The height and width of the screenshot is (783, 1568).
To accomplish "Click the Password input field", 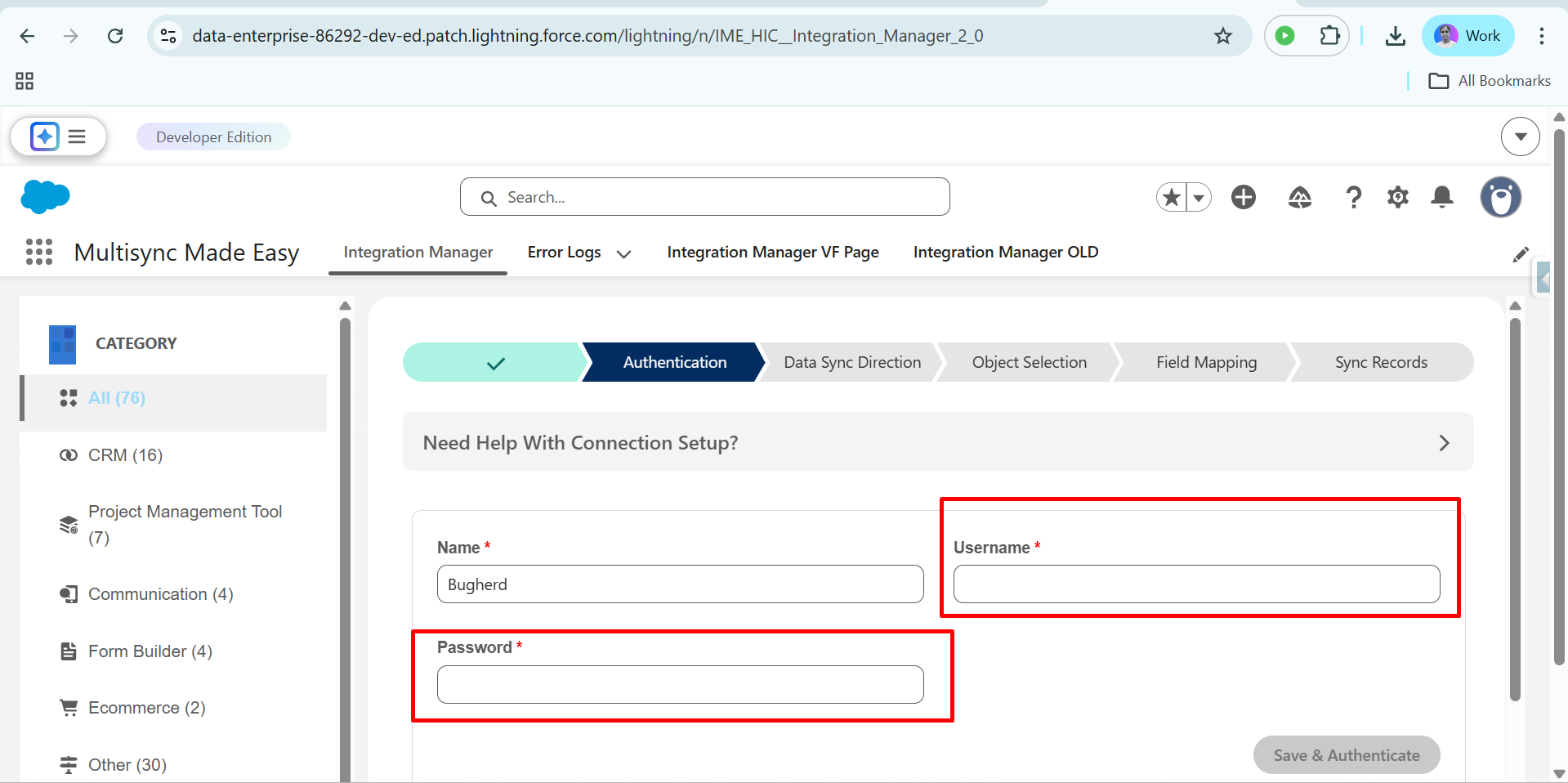I will [x=680, y=685].
